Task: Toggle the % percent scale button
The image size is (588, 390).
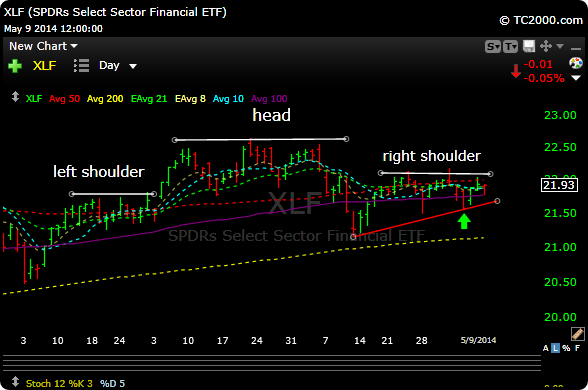Action: tap(566, 348)
